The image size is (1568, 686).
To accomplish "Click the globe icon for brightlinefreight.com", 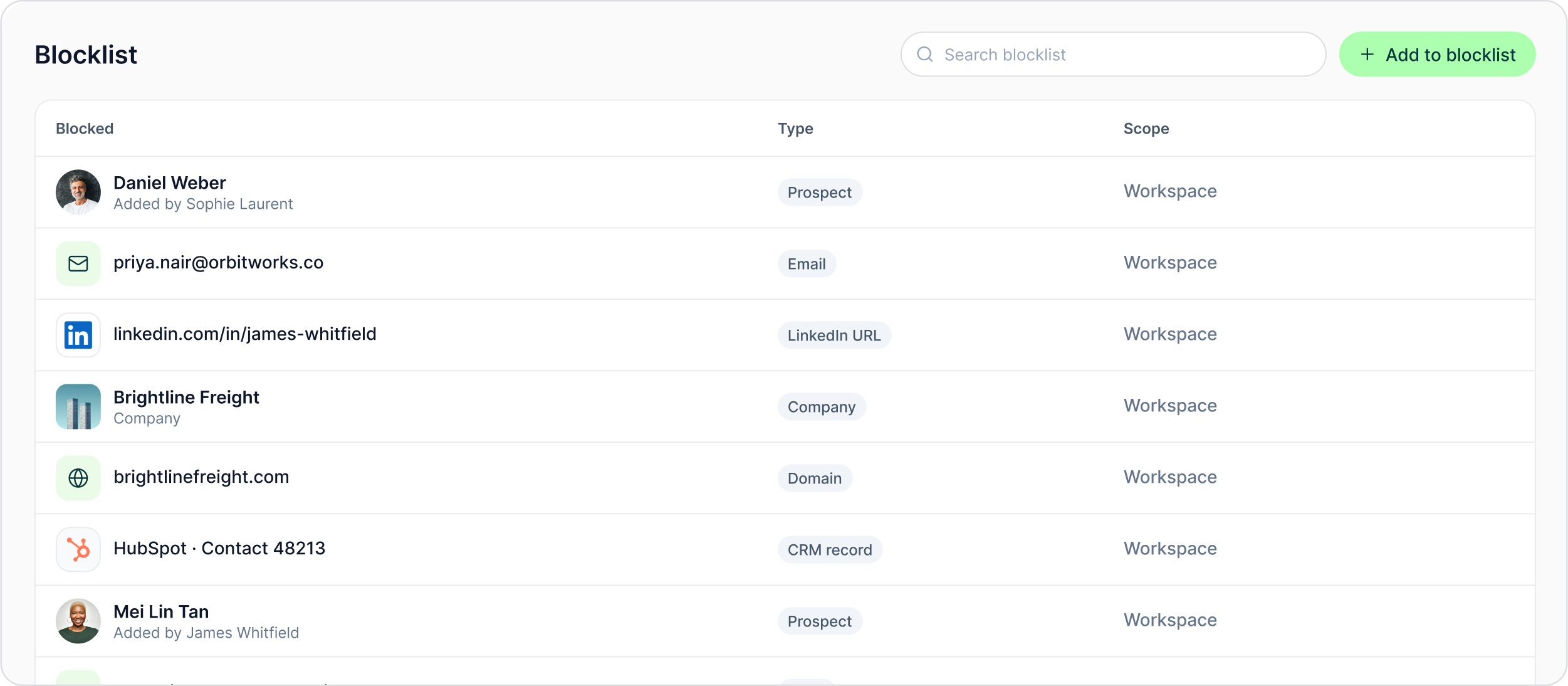I will click(78, 478).
